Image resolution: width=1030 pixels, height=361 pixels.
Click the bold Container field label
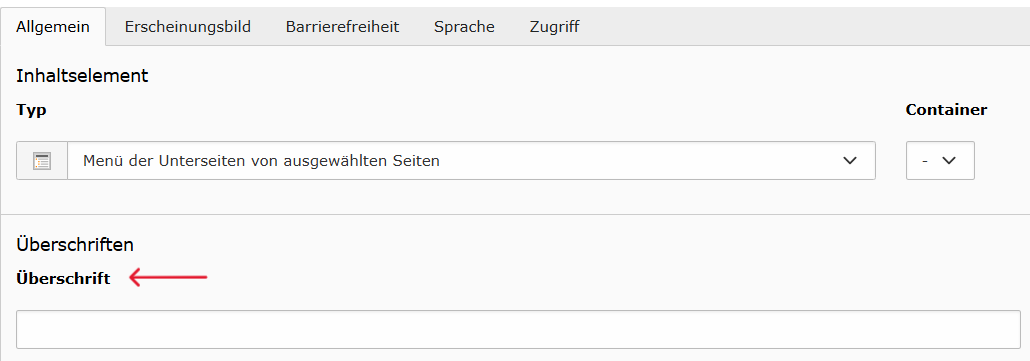pyautogui.click(x=946, y=110)
